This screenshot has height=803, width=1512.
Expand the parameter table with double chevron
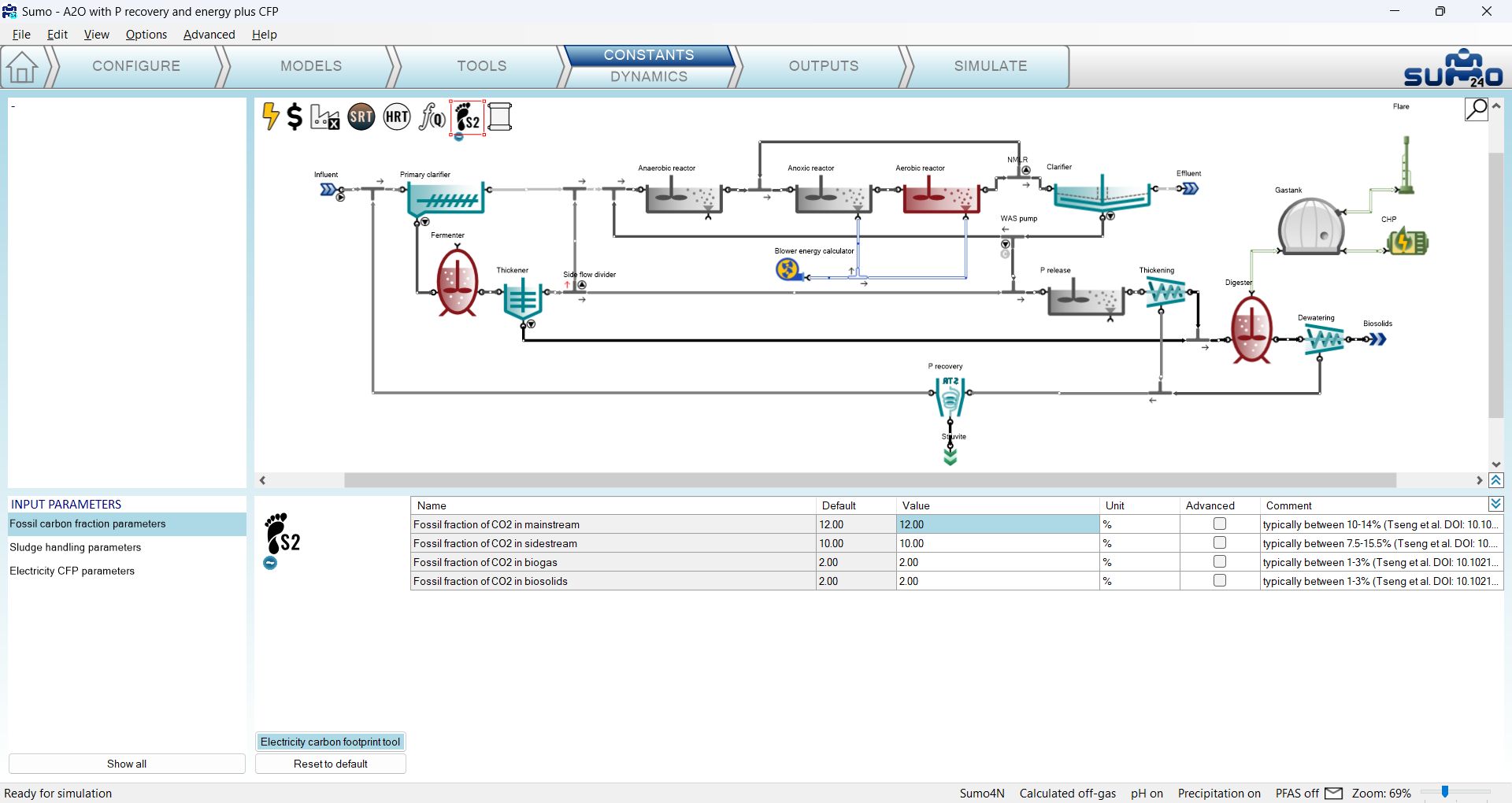1496,504
